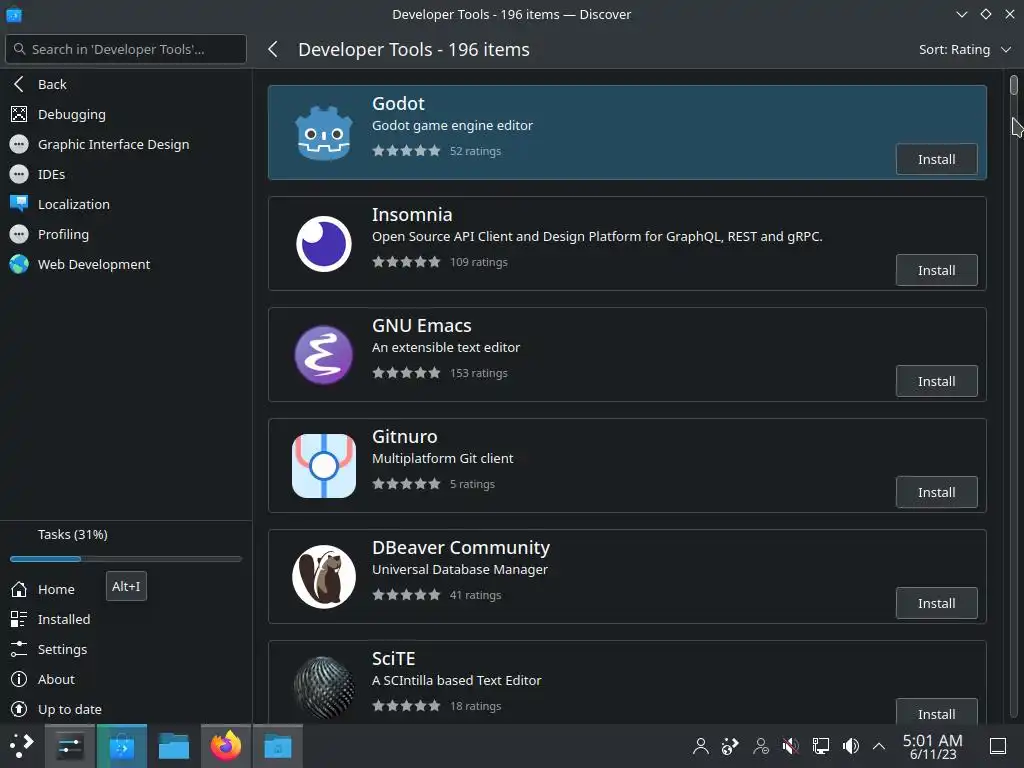
Task: Select the Profiling category
Action: (63, 234)
